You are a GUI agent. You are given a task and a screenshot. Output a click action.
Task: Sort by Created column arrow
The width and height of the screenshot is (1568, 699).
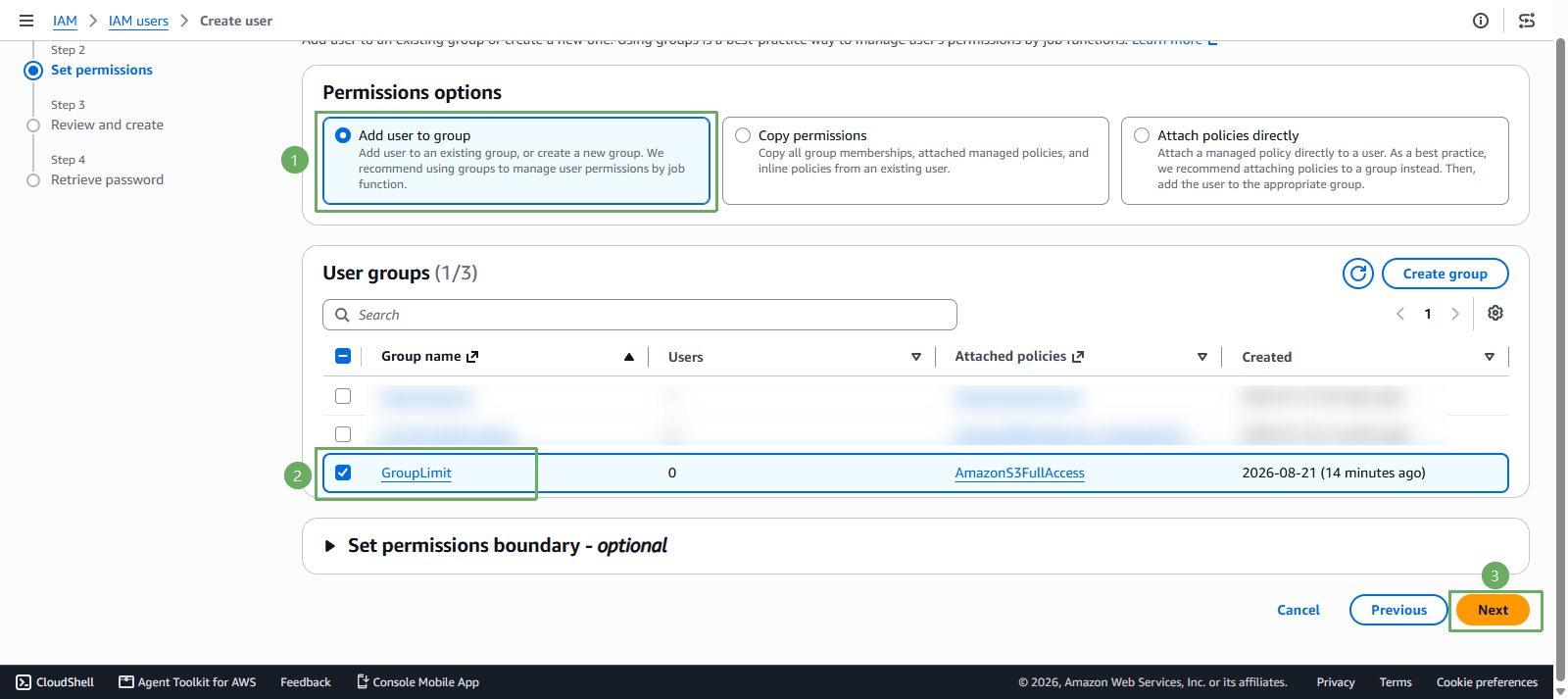pyautogui.click(x=1490, y=357)
